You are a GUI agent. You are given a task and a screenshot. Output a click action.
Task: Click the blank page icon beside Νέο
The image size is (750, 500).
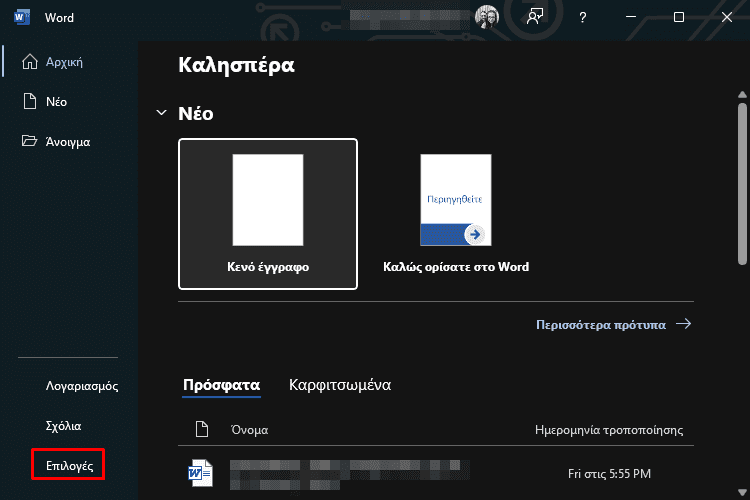[x=30, y=101]
